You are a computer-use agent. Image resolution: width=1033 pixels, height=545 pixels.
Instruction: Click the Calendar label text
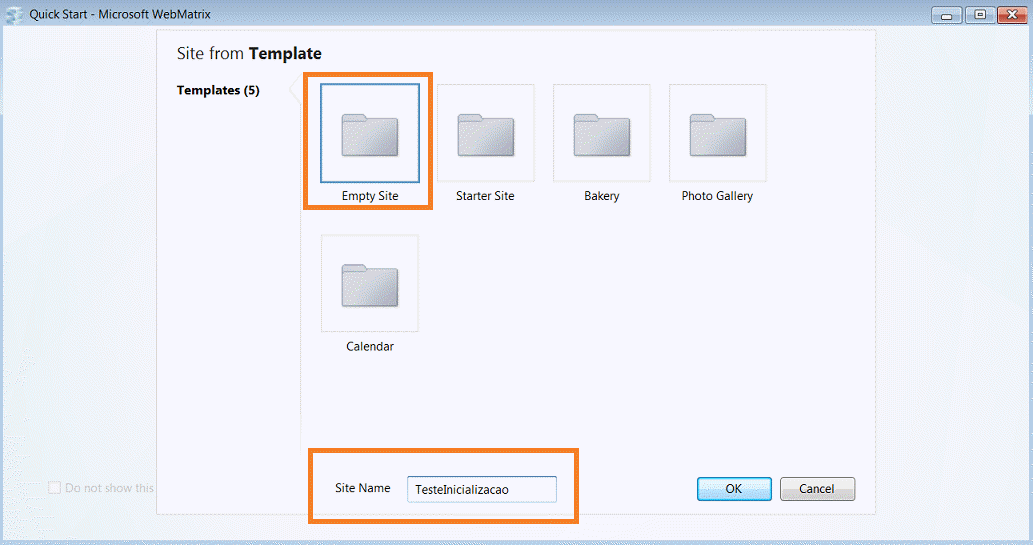point(370,346)
